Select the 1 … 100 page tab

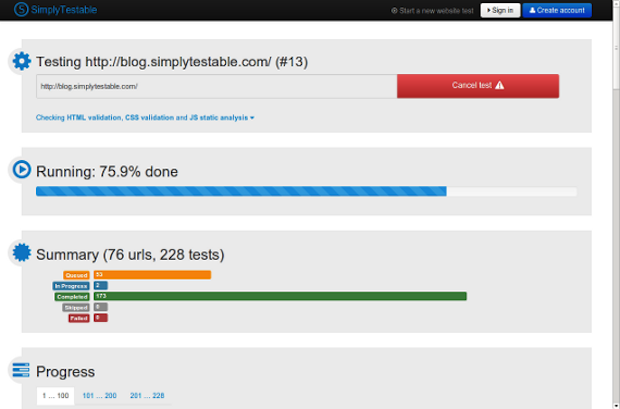pyautogui.click(x=55, y=395)
